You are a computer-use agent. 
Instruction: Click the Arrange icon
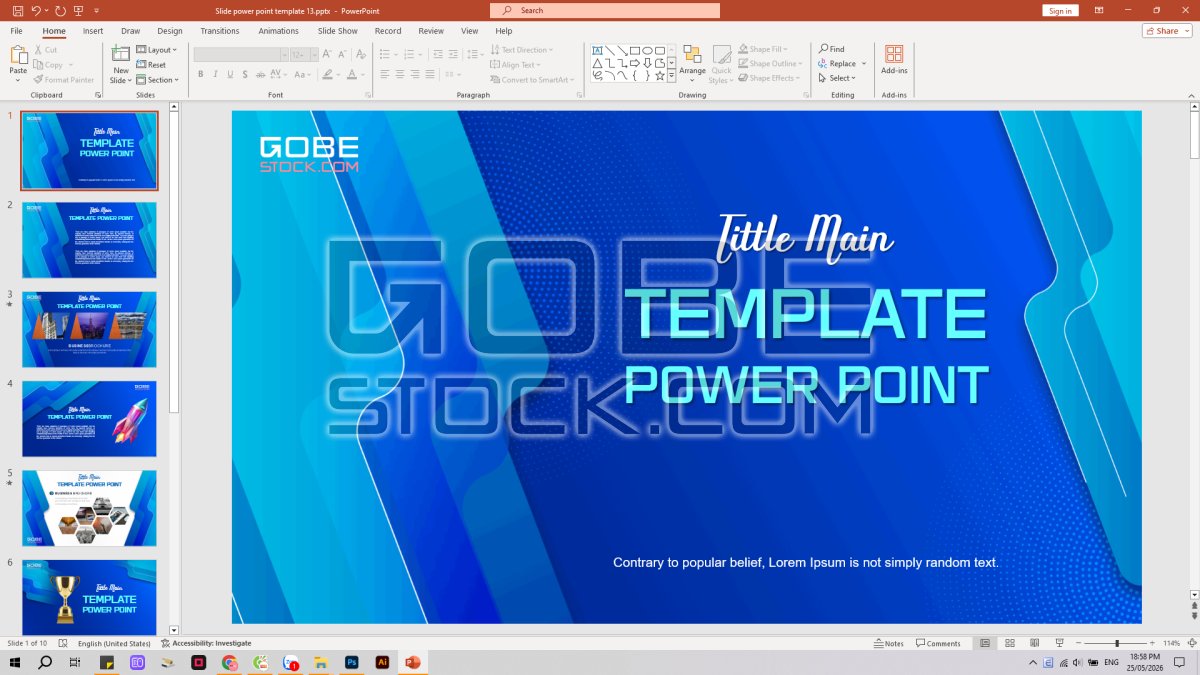coord(692,55)
